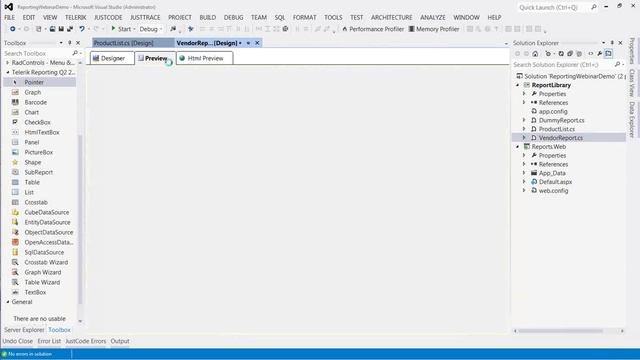
Task: Expand the App_Data folder
Action: (524, 173)
